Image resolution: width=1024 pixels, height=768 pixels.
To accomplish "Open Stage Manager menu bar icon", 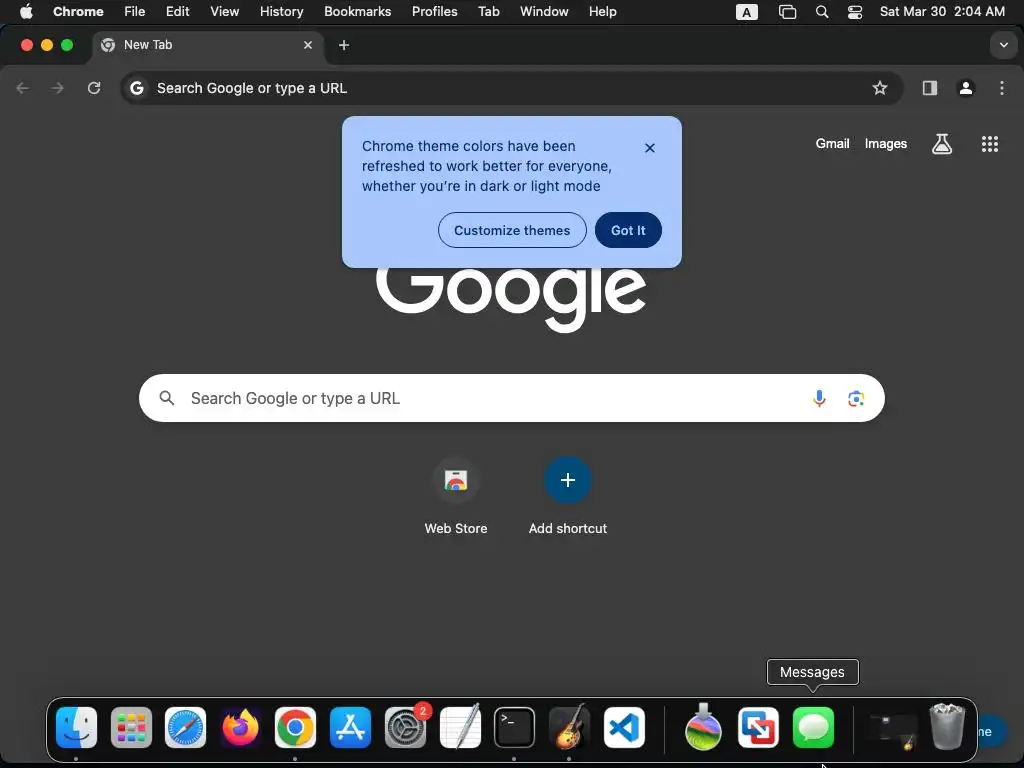I will [788, 12].
